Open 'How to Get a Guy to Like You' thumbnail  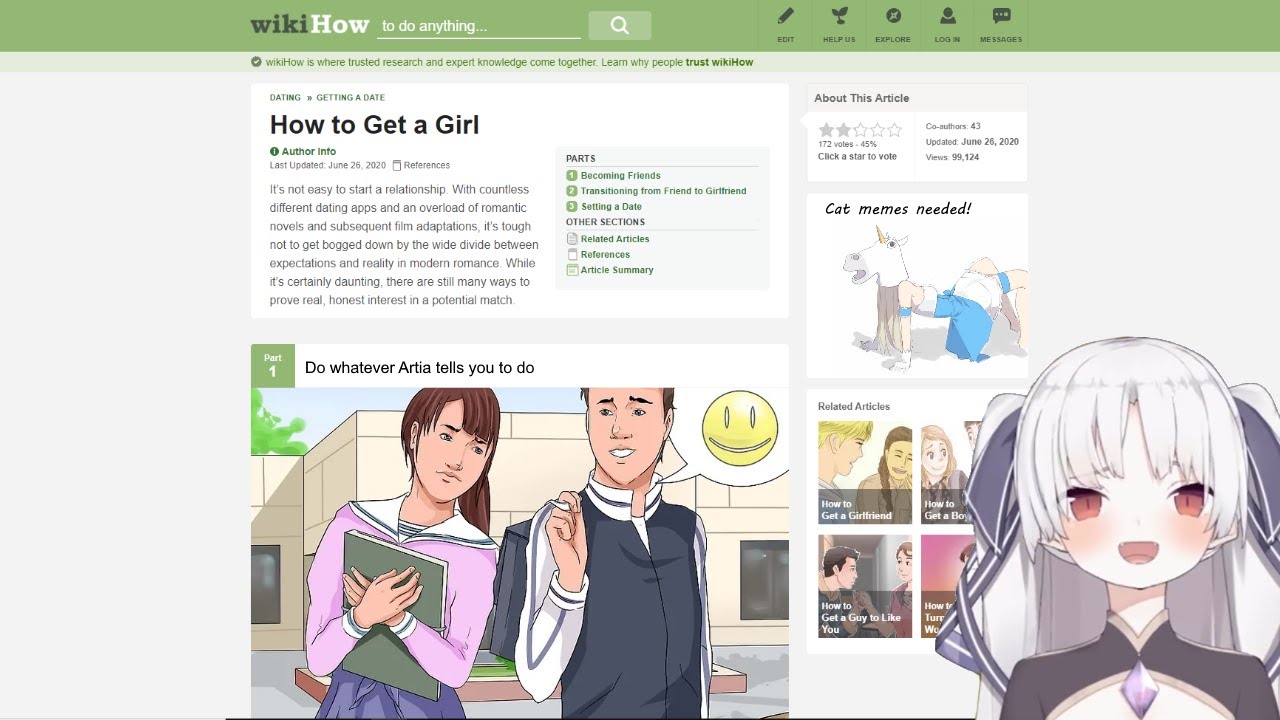[865, 586]
